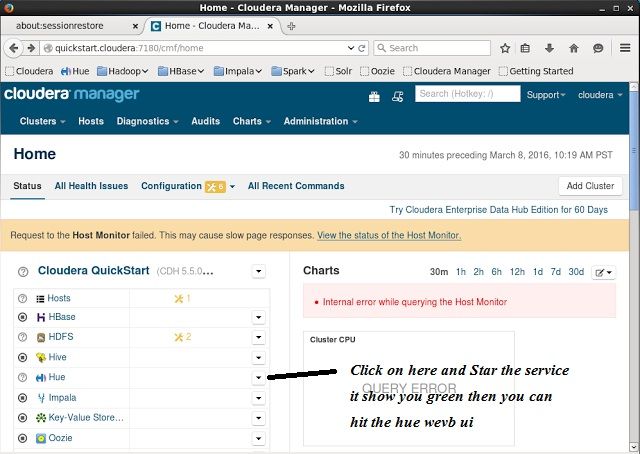The height and width of the screenshot is (454, 640).
Task: Open the Clusters menu
Action: pos(42,121)
